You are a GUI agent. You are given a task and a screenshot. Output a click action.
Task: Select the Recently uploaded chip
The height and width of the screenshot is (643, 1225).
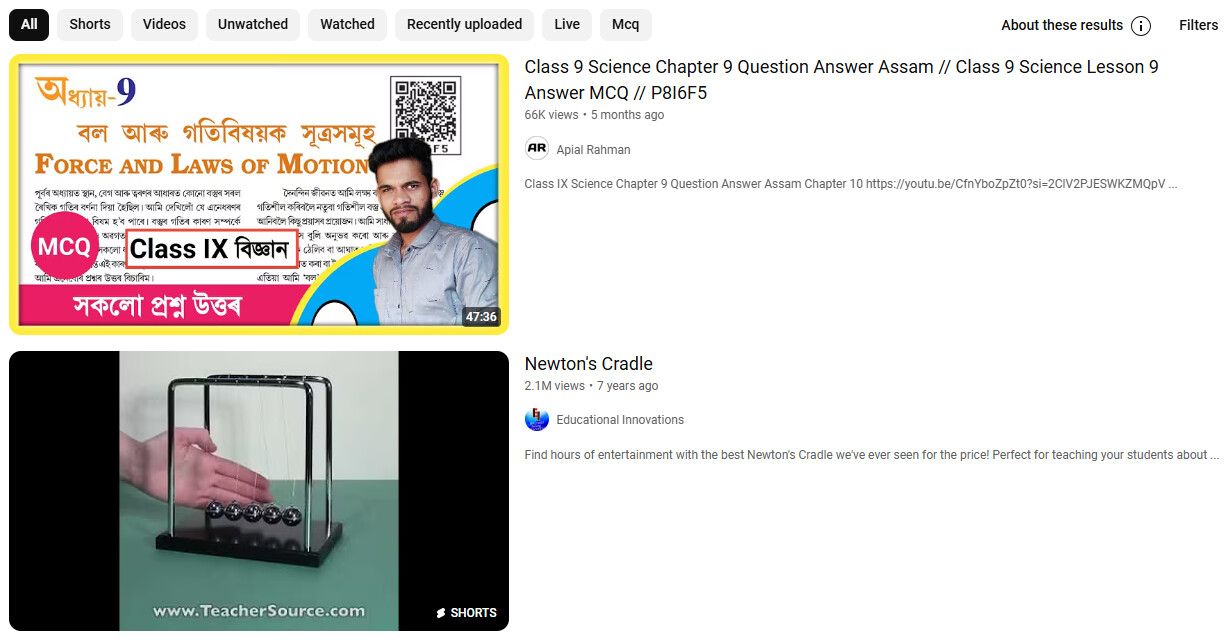click(x=464, y=24)
